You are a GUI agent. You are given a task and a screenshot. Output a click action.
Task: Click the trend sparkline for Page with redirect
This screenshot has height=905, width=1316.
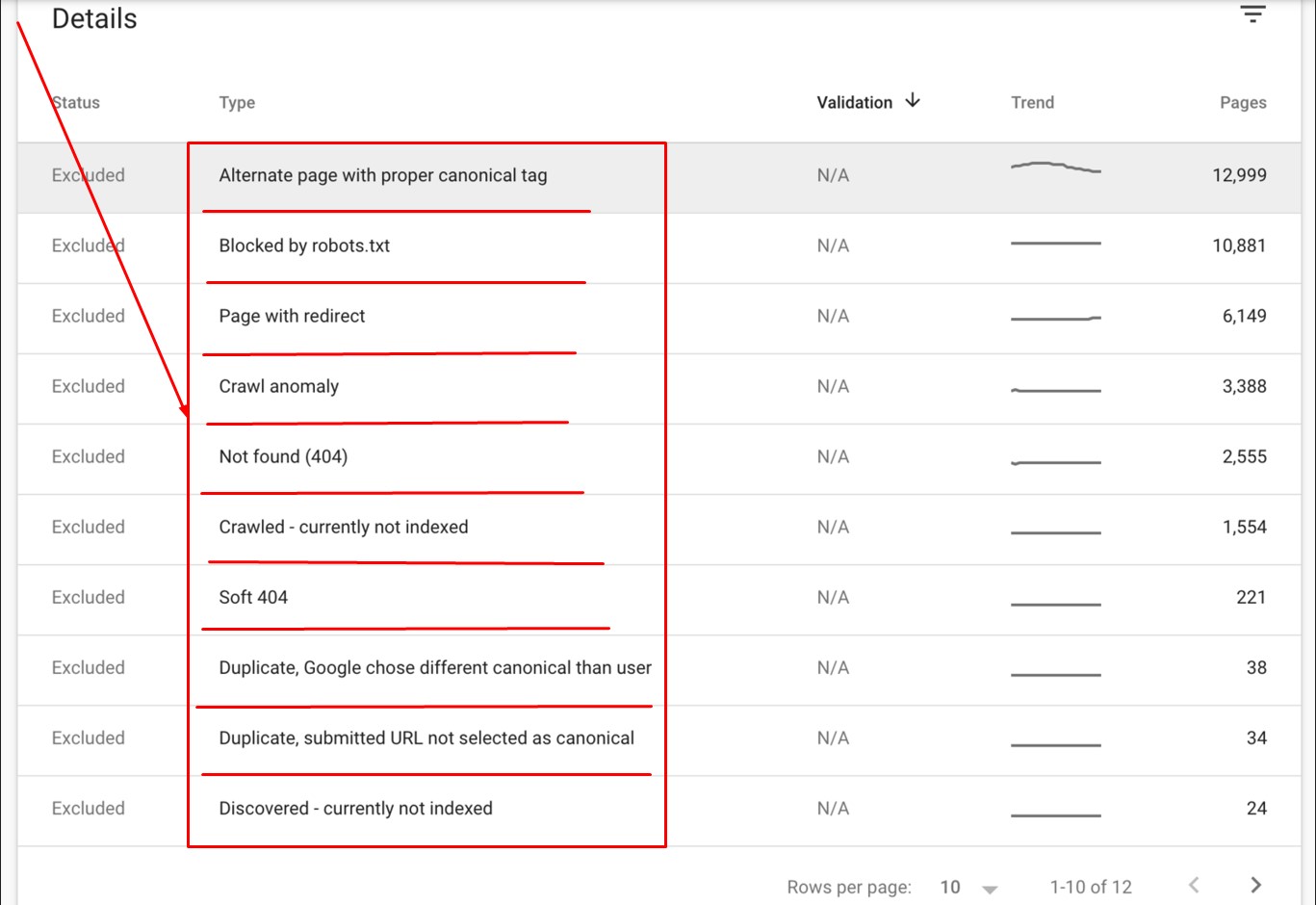(x=1055, y=317)
